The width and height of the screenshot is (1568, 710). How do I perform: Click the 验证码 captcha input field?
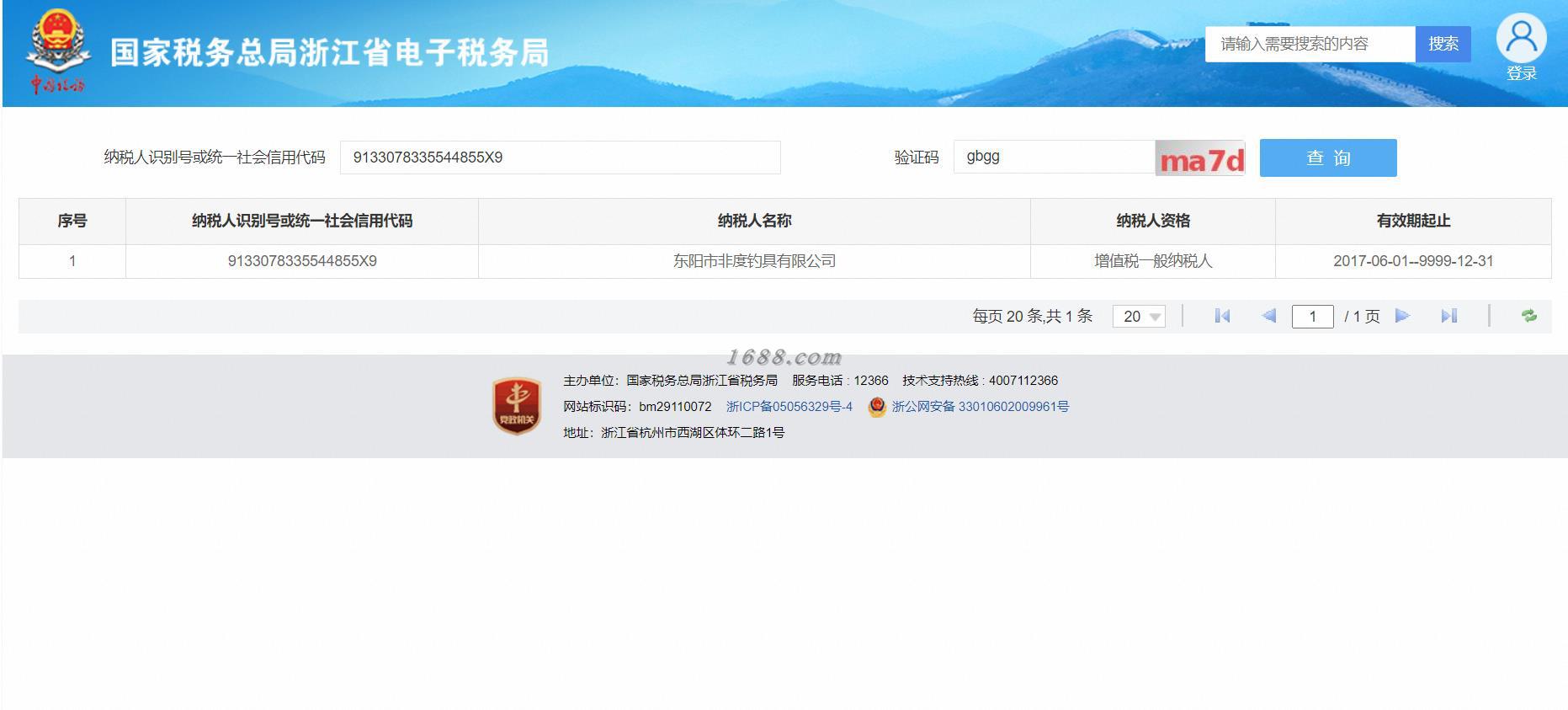tap(1054, 157)
